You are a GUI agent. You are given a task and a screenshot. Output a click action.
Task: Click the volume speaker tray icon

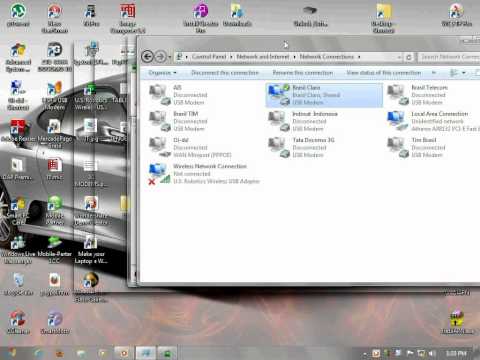[x=432, y=353]
